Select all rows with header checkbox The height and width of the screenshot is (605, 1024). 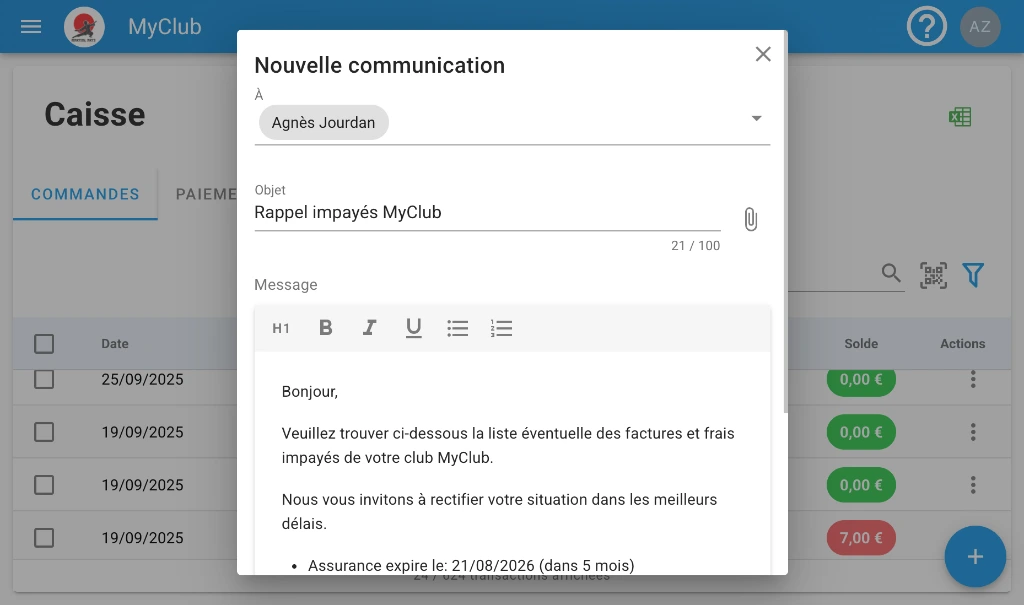pos(44,344)
